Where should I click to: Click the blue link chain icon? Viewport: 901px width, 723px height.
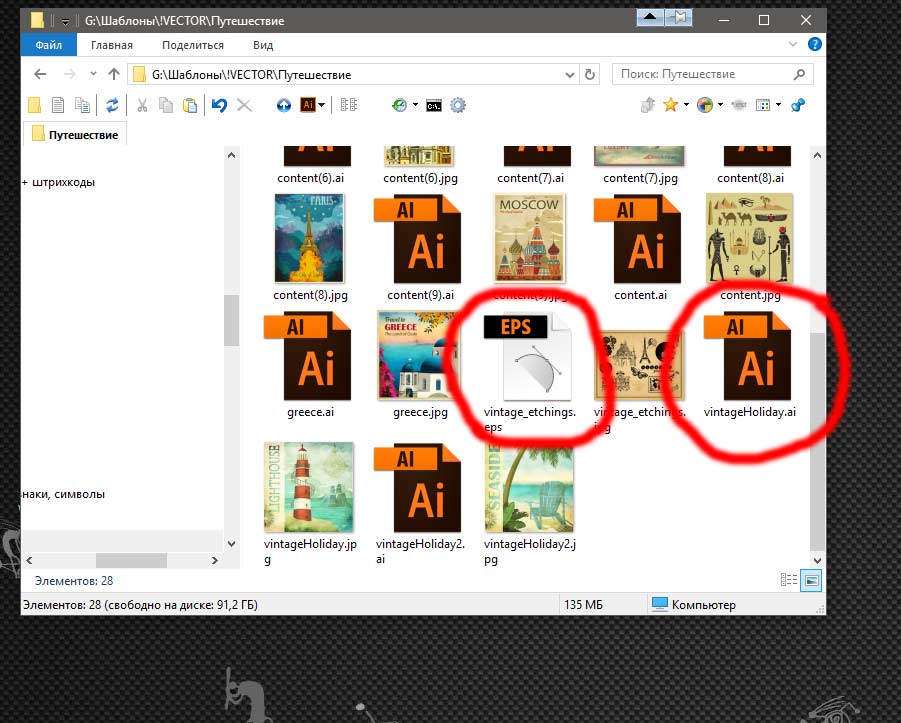tap(798, 105)
